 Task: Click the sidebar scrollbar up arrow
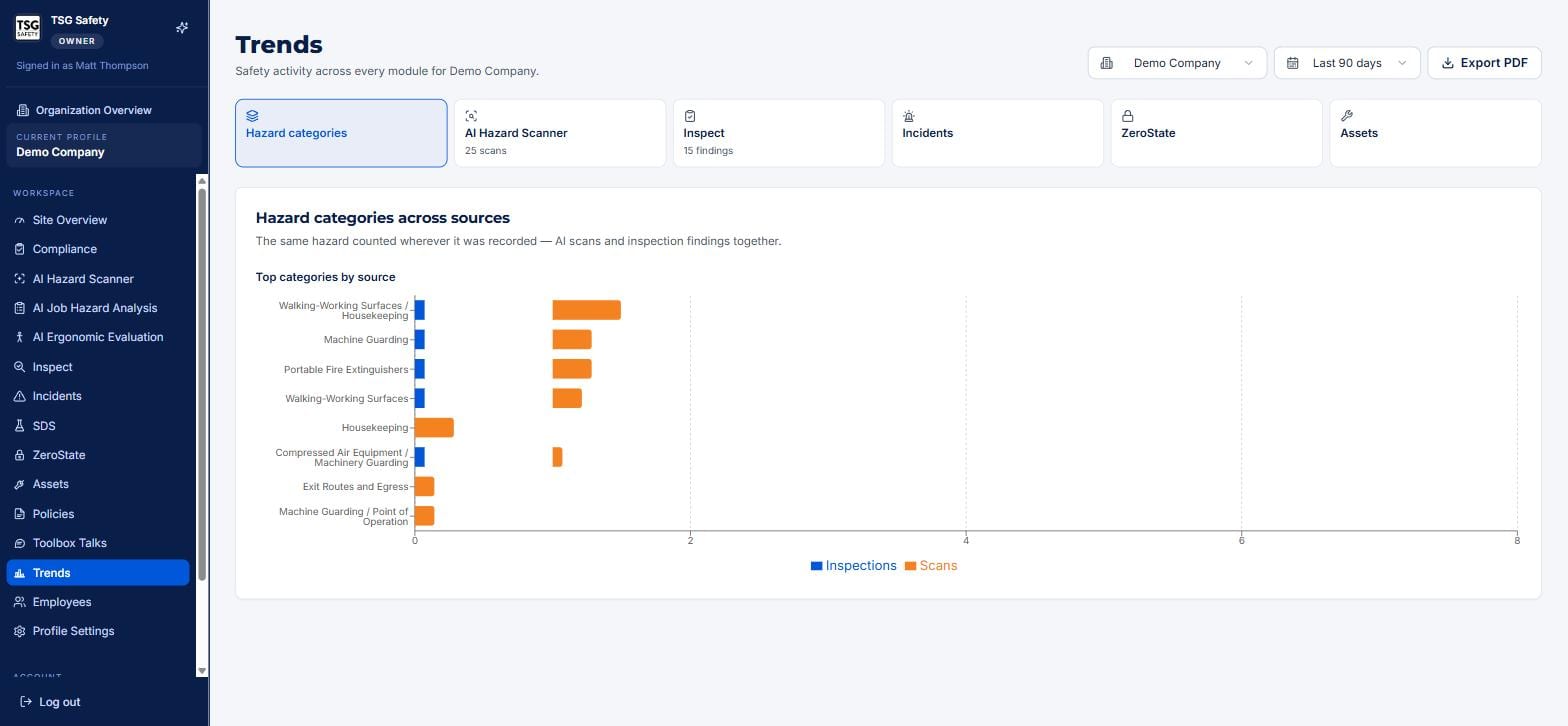202,181
